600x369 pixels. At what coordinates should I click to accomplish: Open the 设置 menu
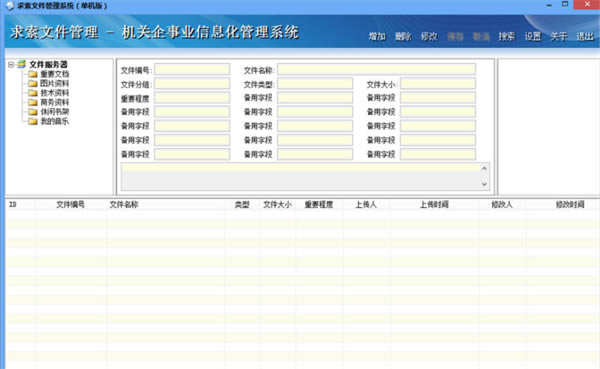533,36
